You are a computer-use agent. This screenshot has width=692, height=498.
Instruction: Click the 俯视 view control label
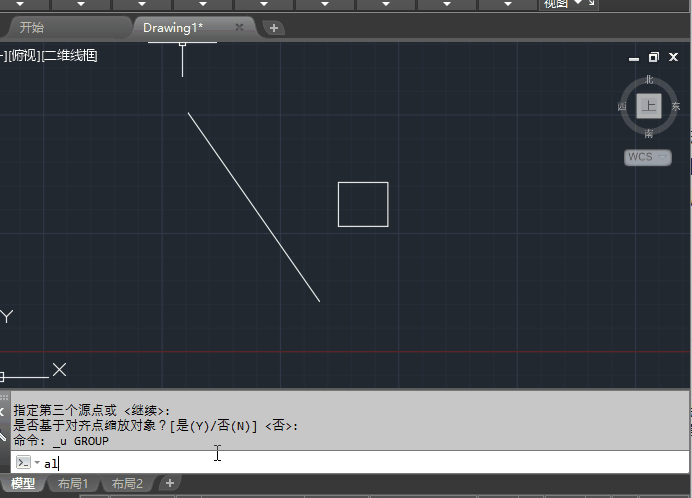[24, 56]
